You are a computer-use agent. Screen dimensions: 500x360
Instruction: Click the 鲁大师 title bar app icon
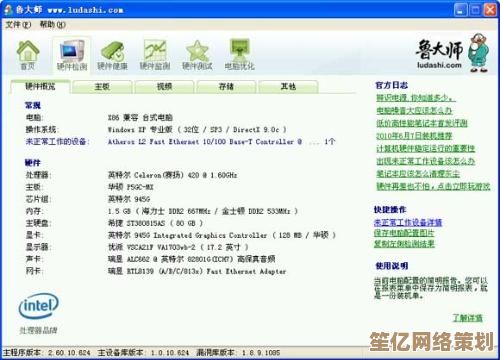click(x=8, y=10)
